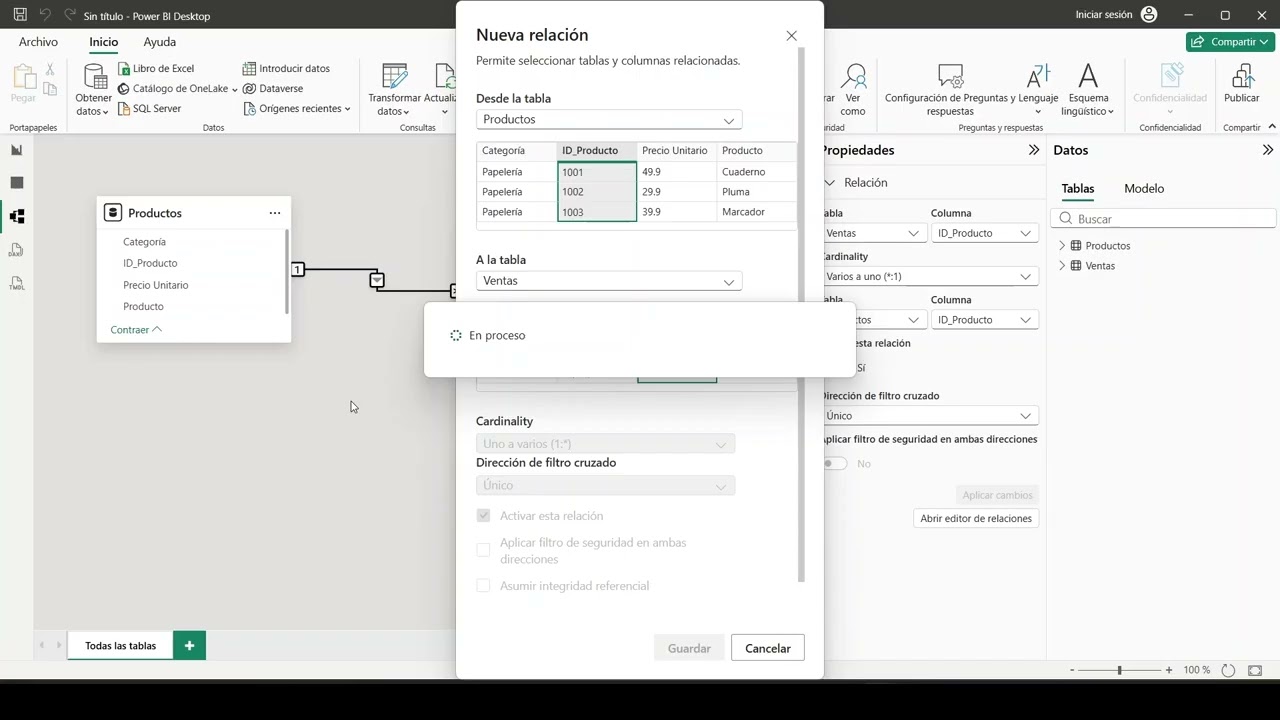This screenshot has width=1280, height=720.
Task: Open the Desde la tabla Productos dropdown
Action: point(609,119)
